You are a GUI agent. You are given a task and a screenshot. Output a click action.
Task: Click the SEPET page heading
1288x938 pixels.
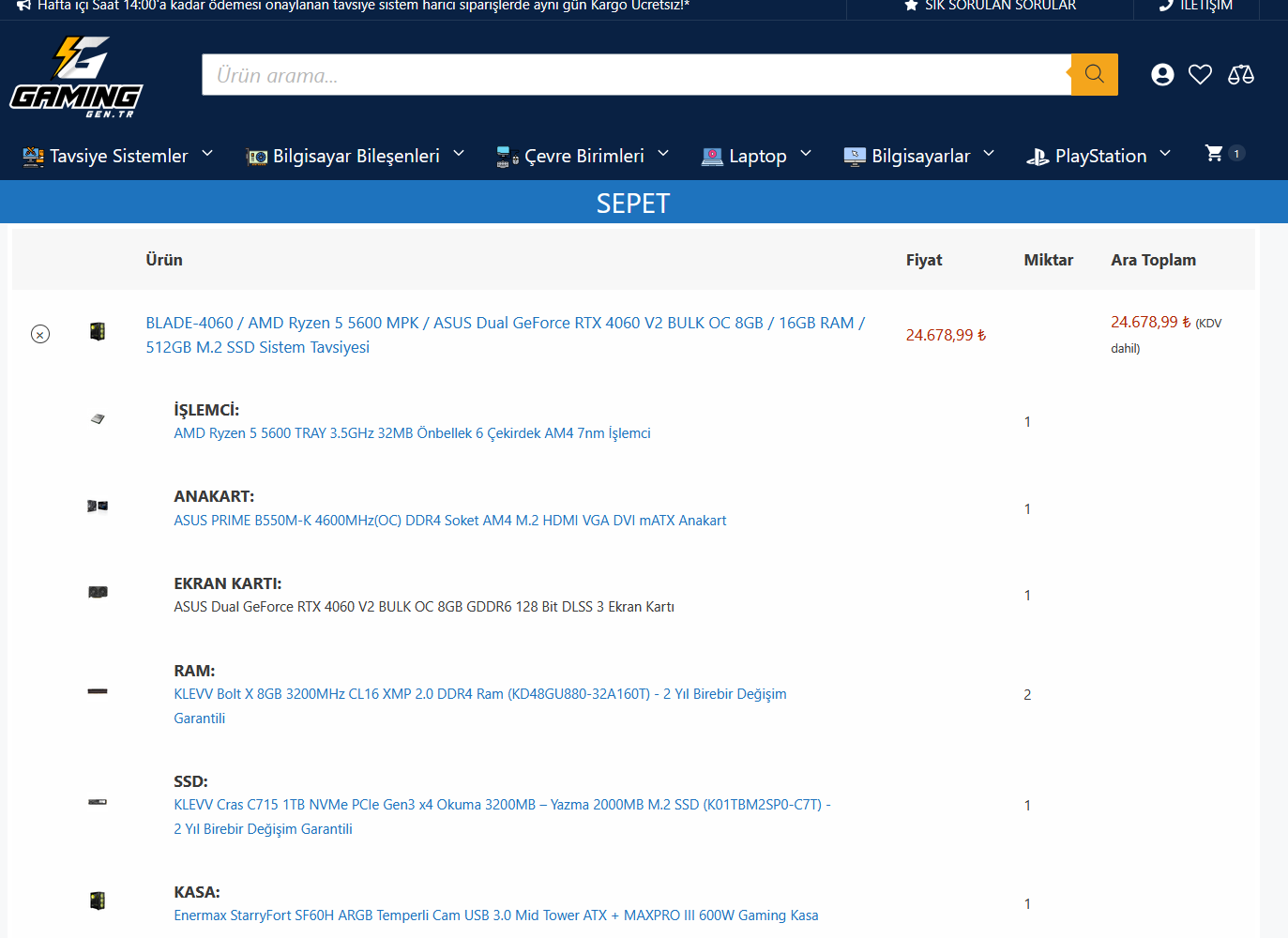click(x=633, y=204)
